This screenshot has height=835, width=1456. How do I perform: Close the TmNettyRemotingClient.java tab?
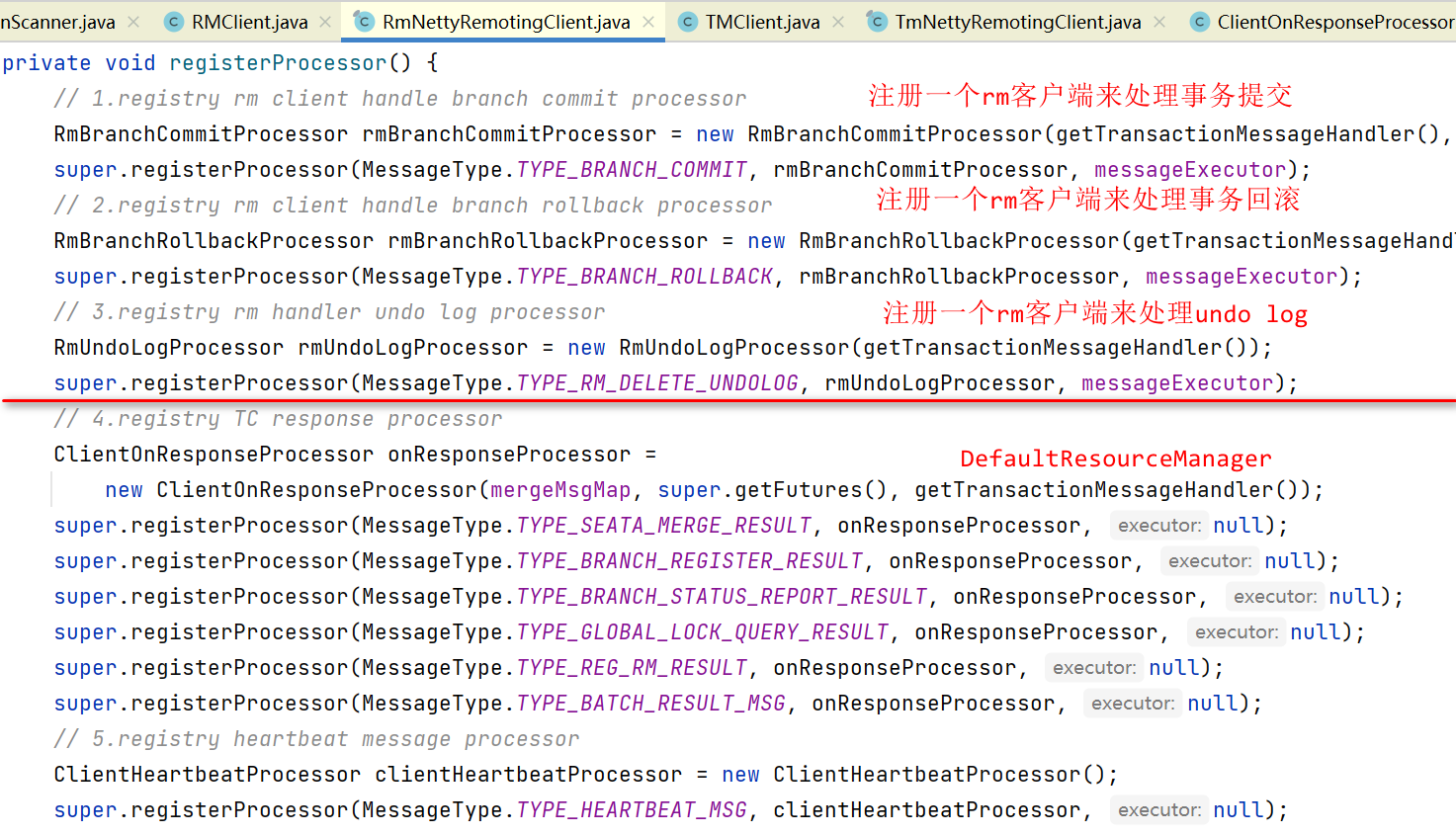pyautogui.click(x=1159, y=22)
